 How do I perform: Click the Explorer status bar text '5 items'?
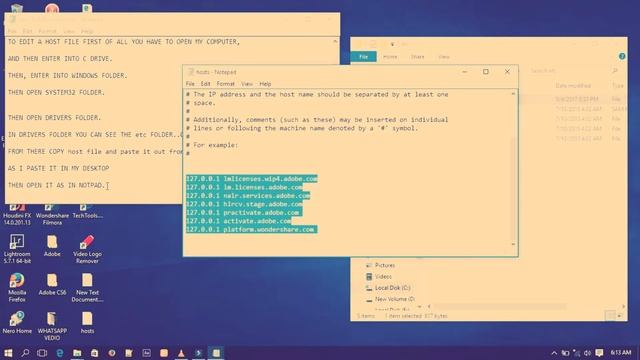366,316
